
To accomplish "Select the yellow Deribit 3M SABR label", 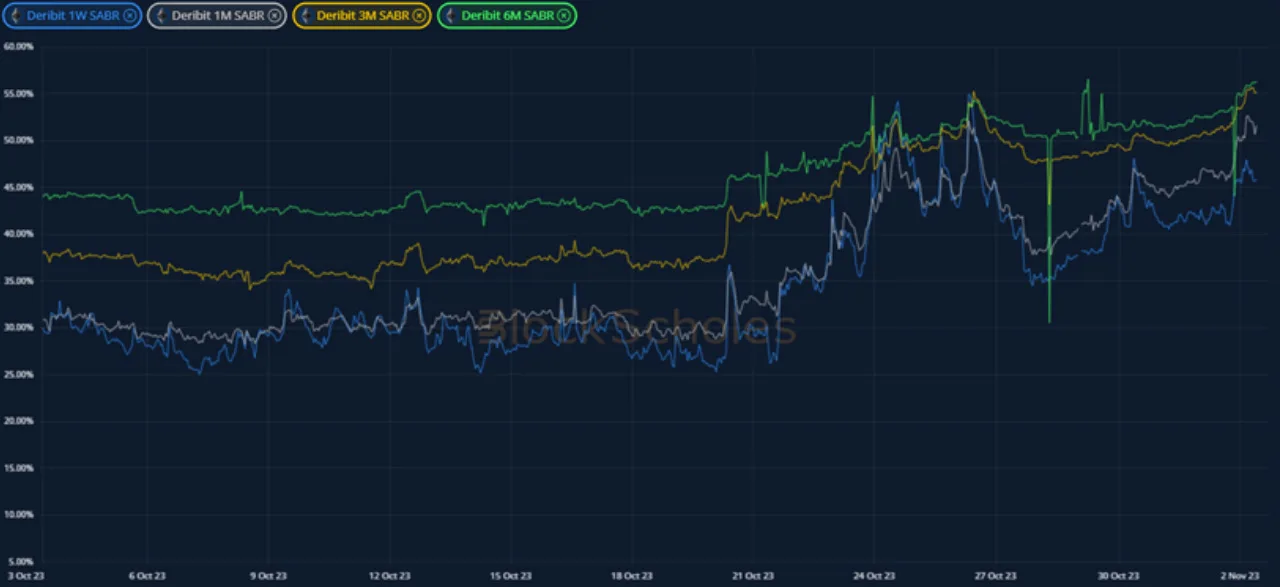I will coord(363,15).
